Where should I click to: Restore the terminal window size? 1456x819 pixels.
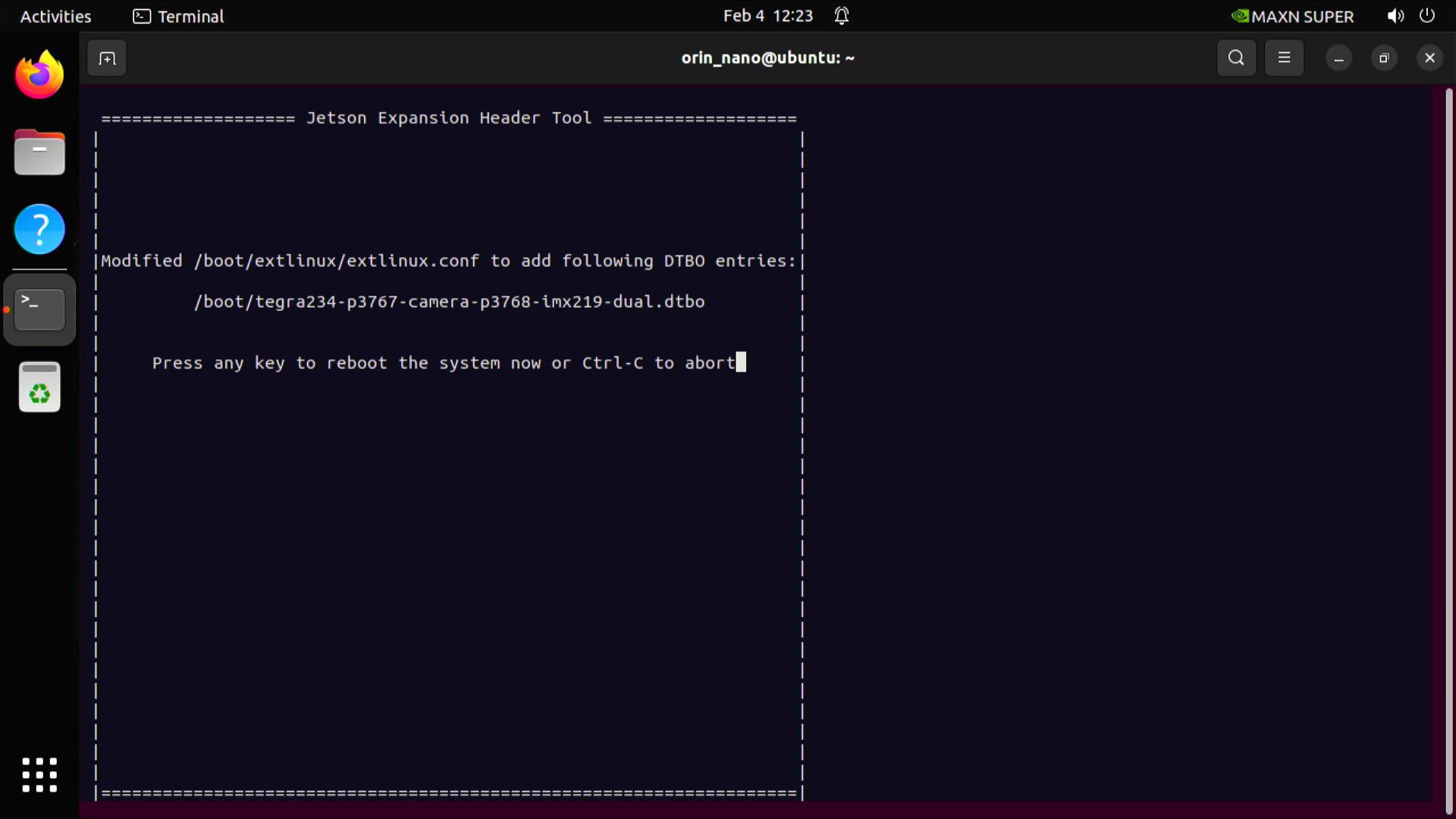pyautogui.click(x=1384, y=58)
